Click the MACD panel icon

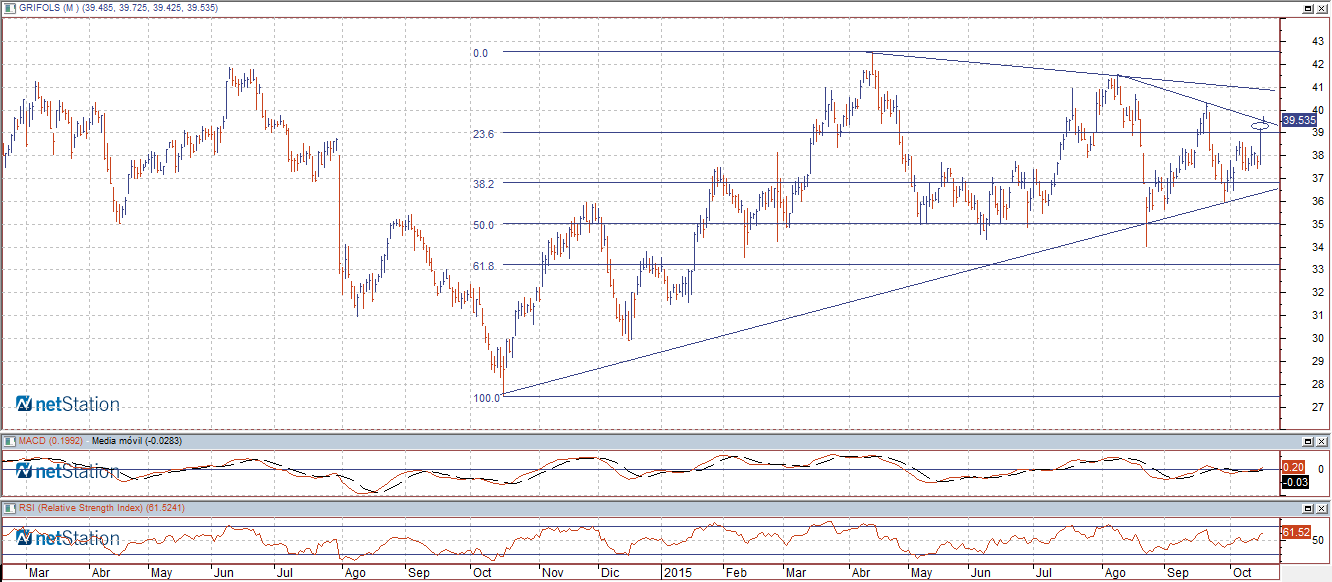point(9,440)
